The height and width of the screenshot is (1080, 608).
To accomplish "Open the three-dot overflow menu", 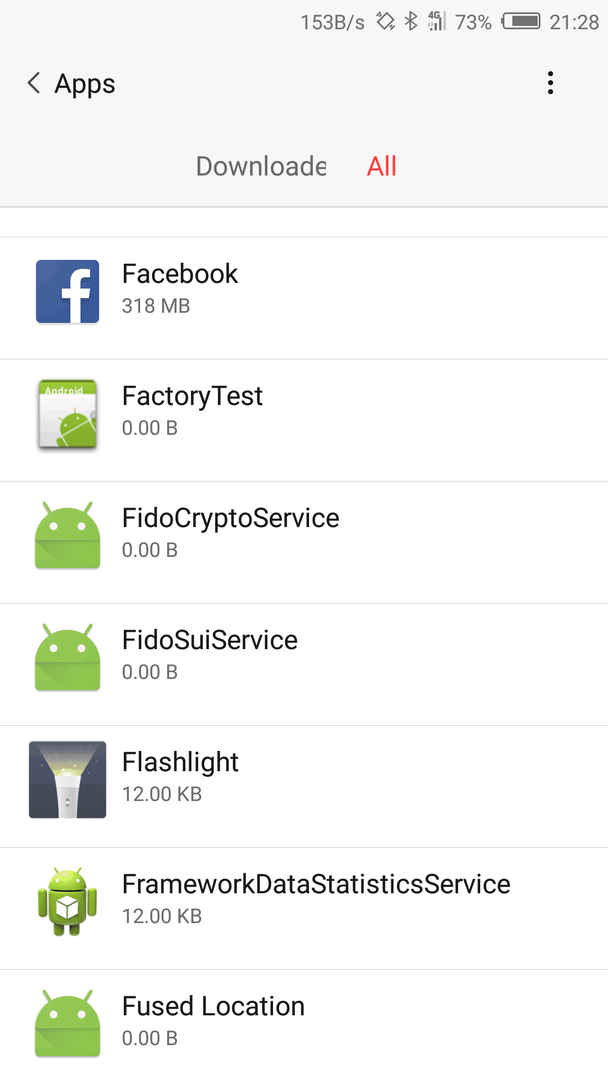I will click(x=550, y=83).
